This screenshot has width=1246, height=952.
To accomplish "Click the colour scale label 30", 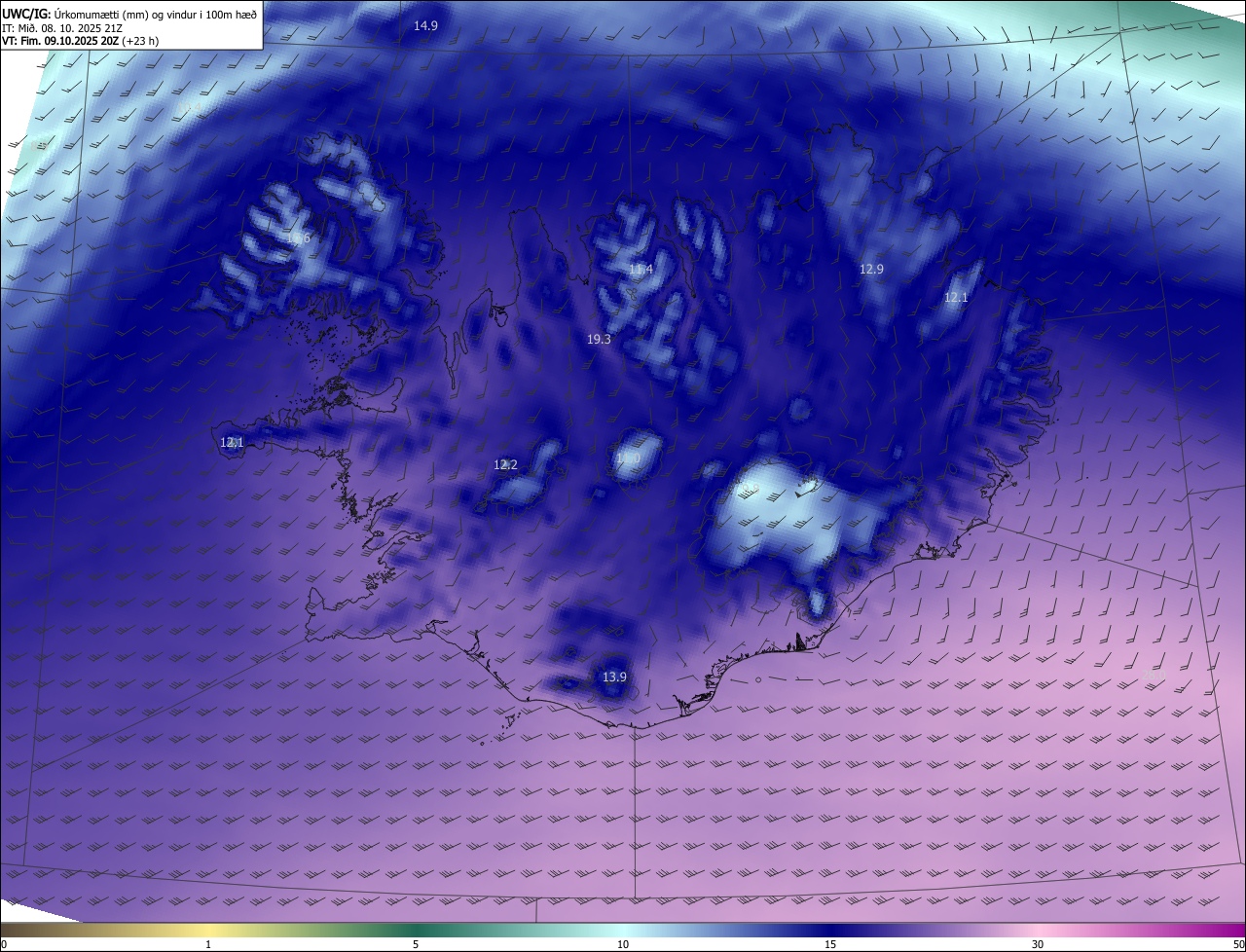I will click(1038, 944).
